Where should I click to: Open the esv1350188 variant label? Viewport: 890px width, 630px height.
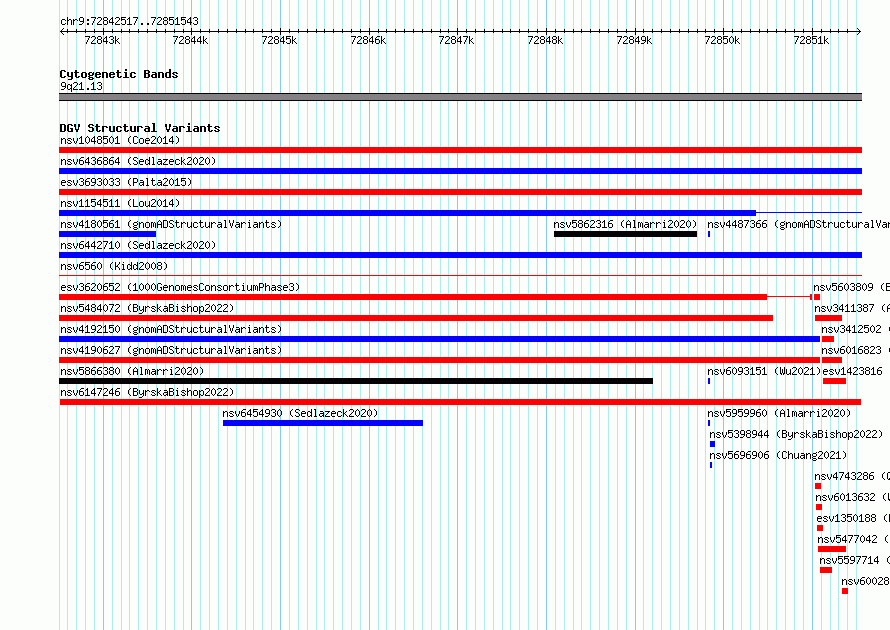[853, 518]
